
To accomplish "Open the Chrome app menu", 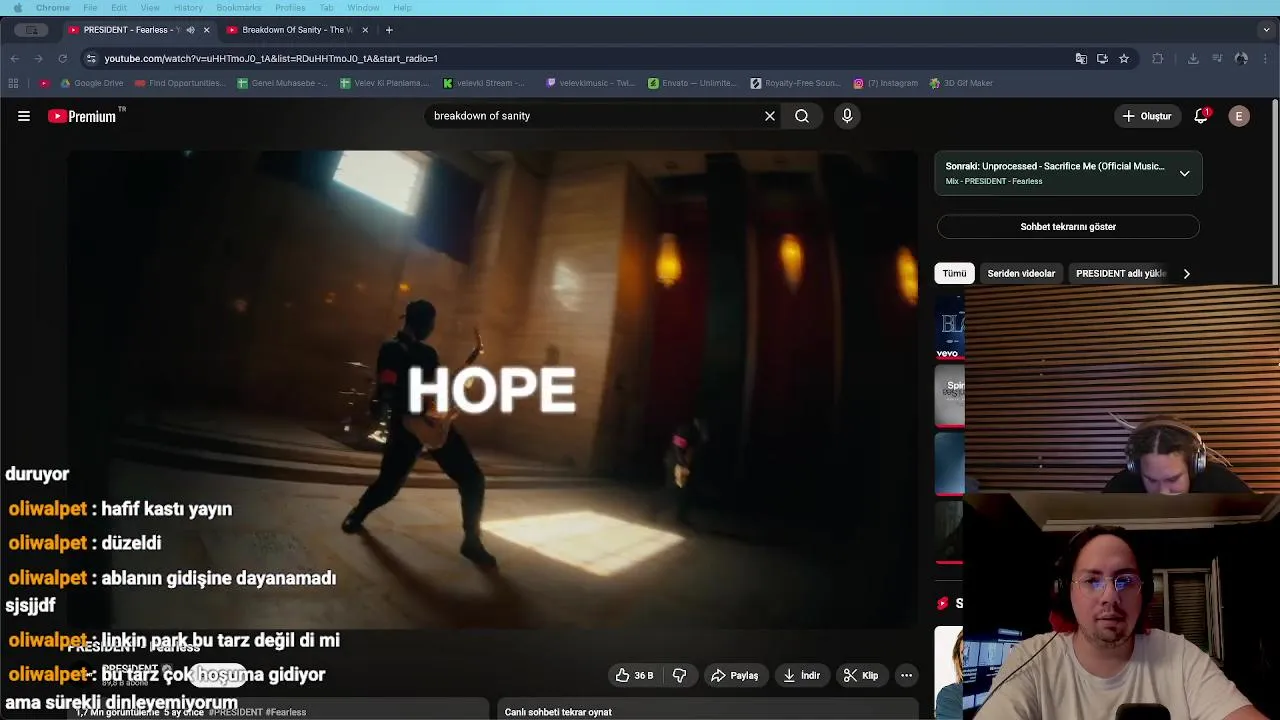I will point(53,8).
